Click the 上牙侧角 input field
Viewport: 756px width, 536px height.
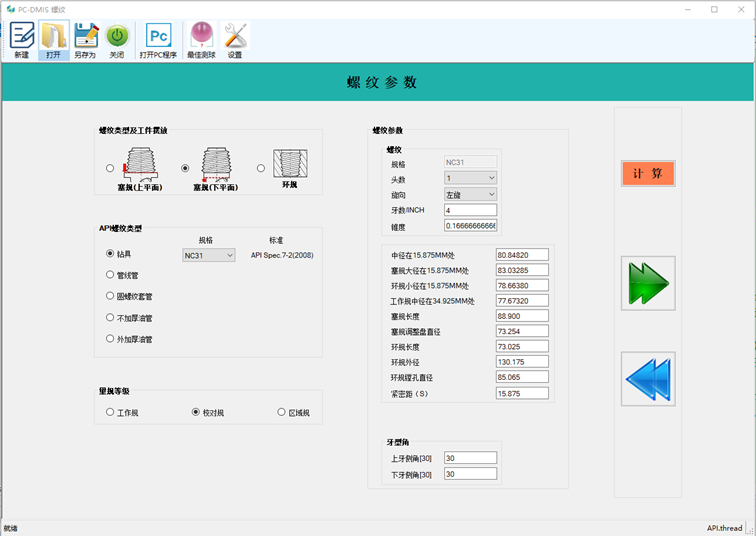(470, 458)
